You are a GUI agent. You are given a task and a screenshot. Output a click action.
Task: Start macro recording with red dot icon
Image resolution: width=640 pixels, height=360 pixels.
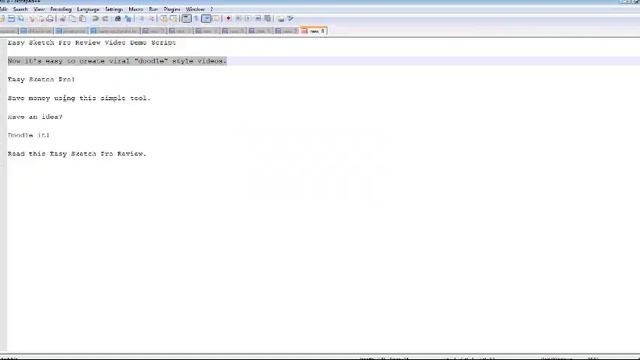coord(228,19)
